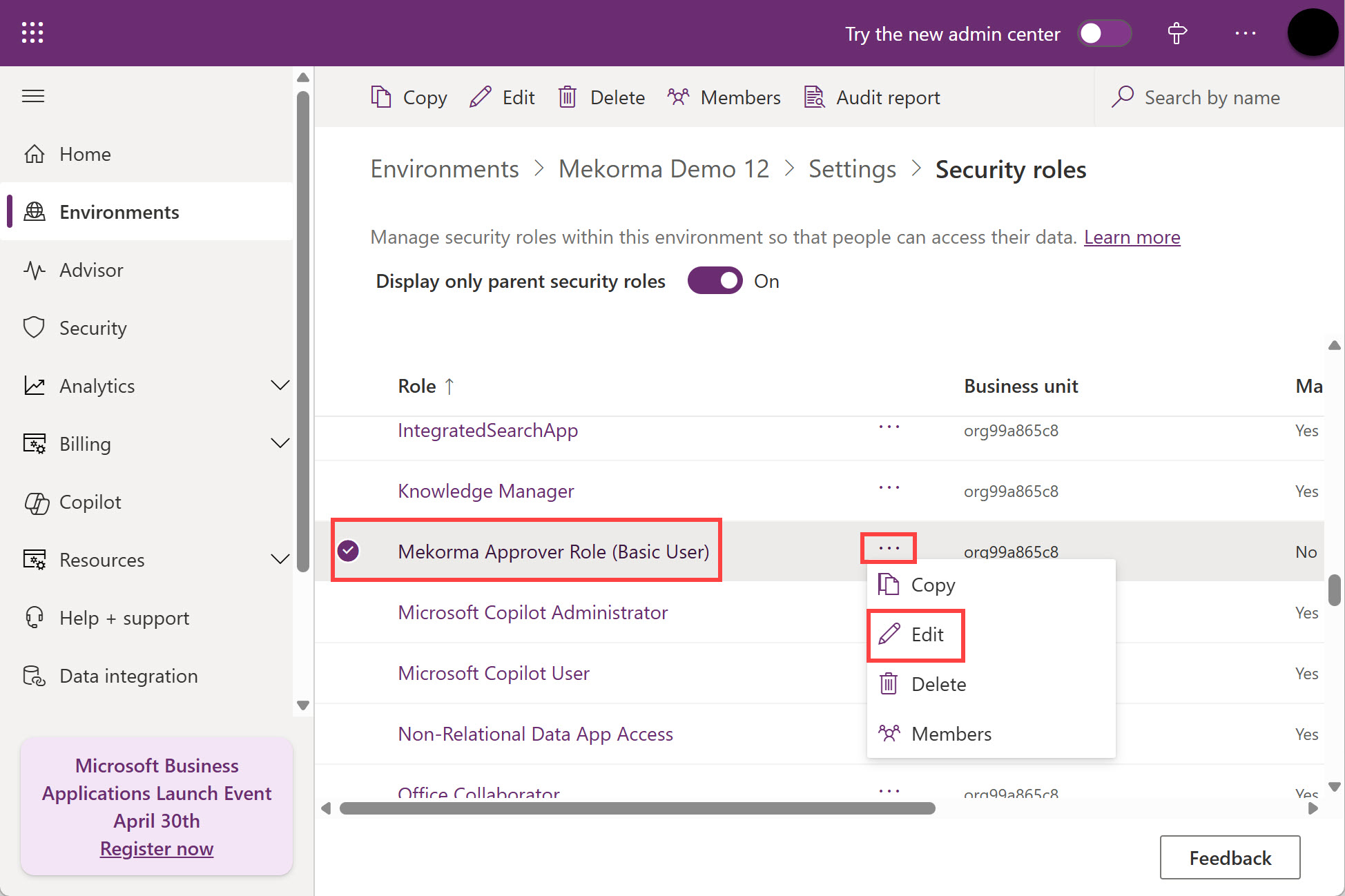Expand the Analytics section

pos(280,385)
